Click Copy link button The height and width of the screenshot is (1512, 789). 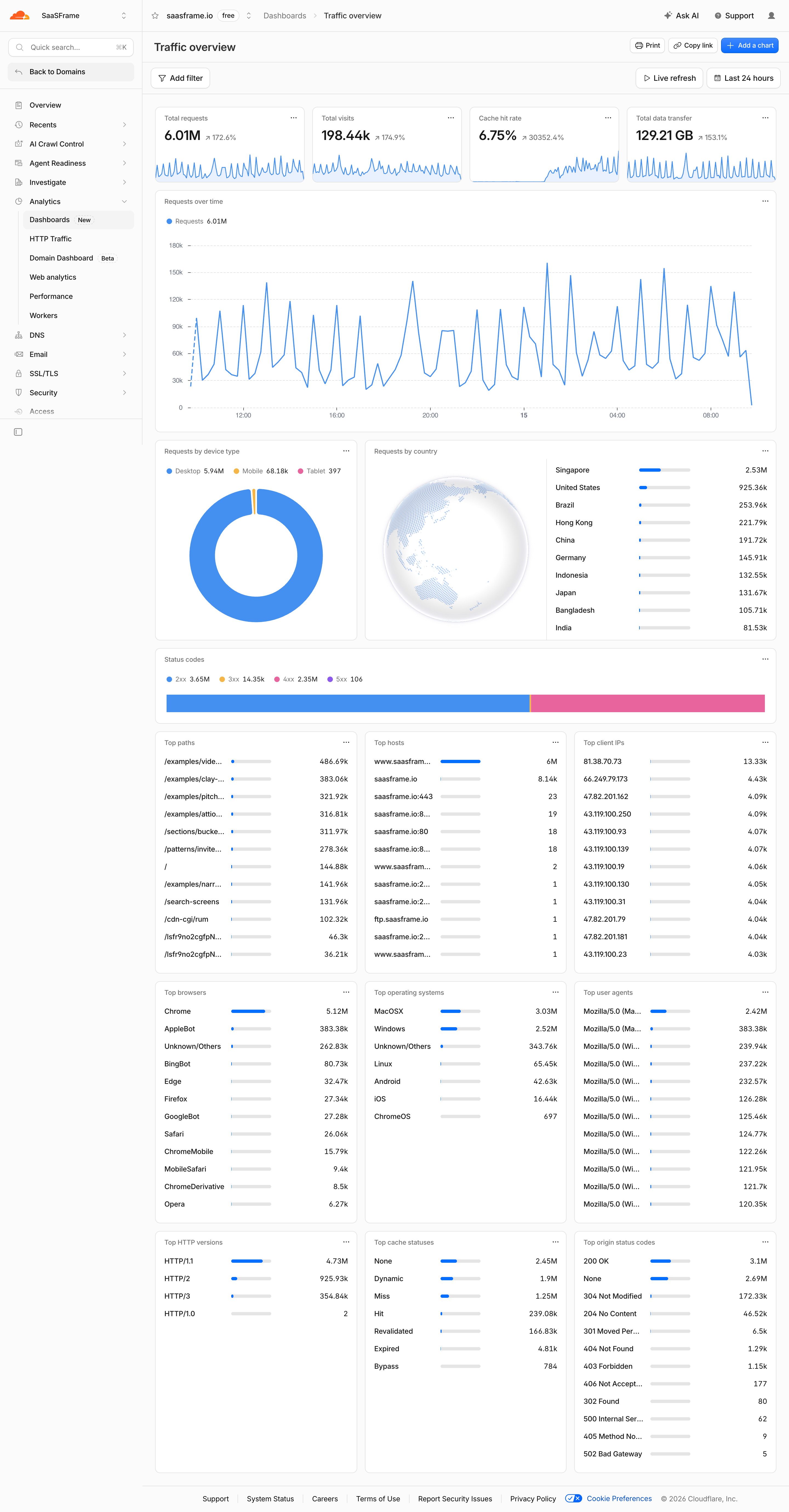[693, 46]
